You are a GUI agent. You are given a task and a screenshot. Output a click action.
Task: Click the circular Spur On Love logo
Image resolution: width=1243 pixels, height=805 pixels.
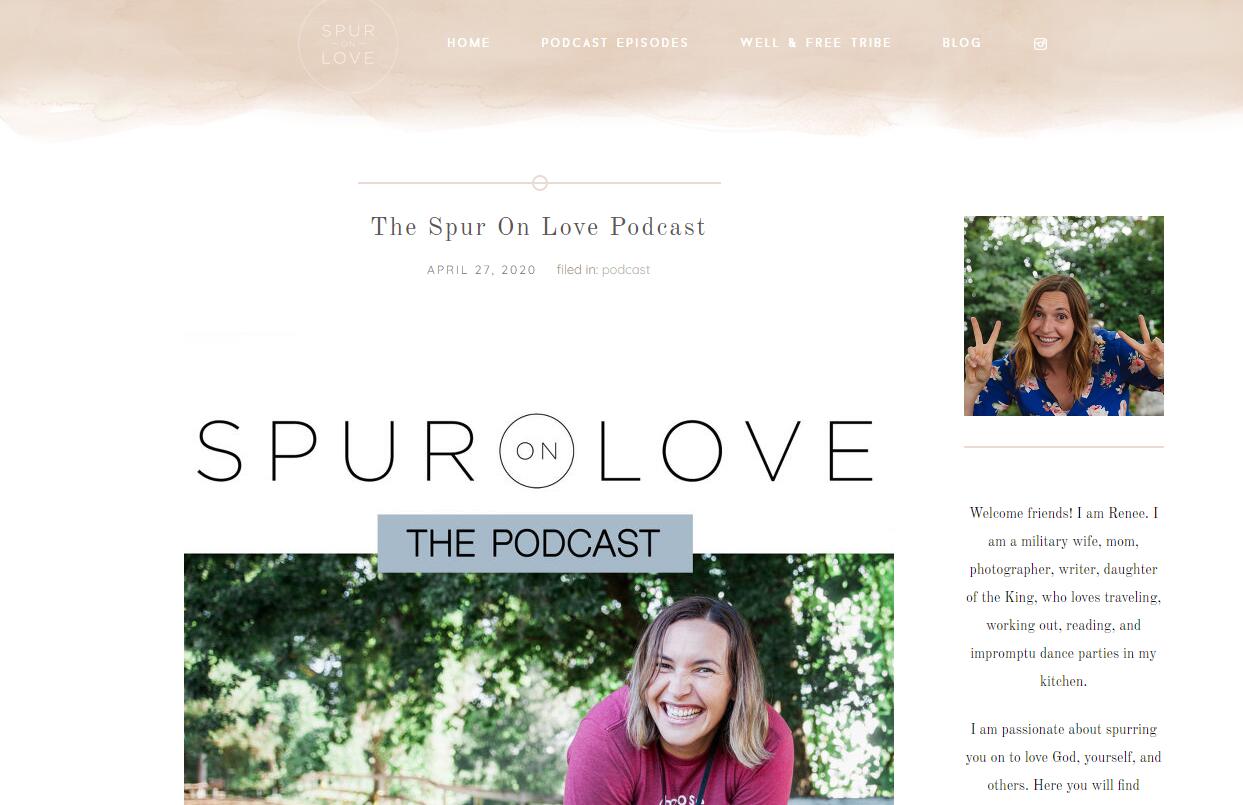pos(348,44)
